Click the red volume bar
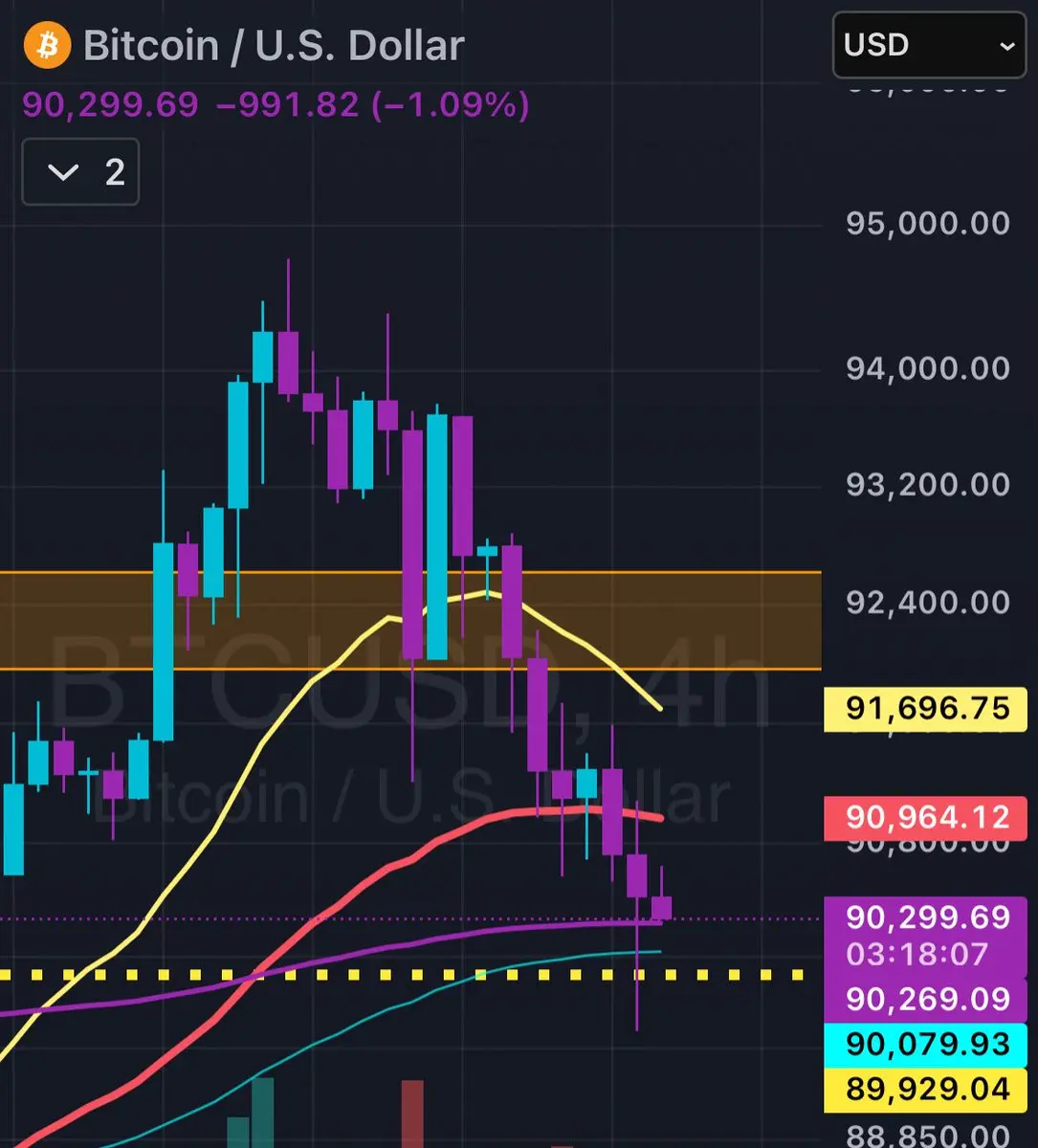Viewport: 1038px width, 1148px height. [412, 1114]
